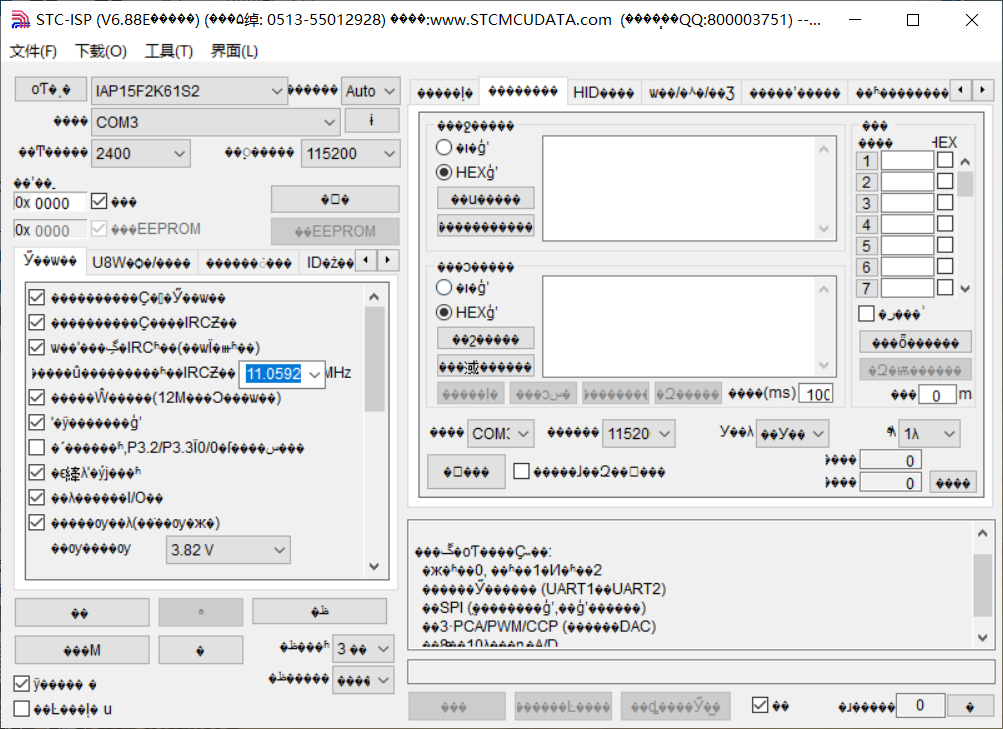Click the number 1 row button

866,161
